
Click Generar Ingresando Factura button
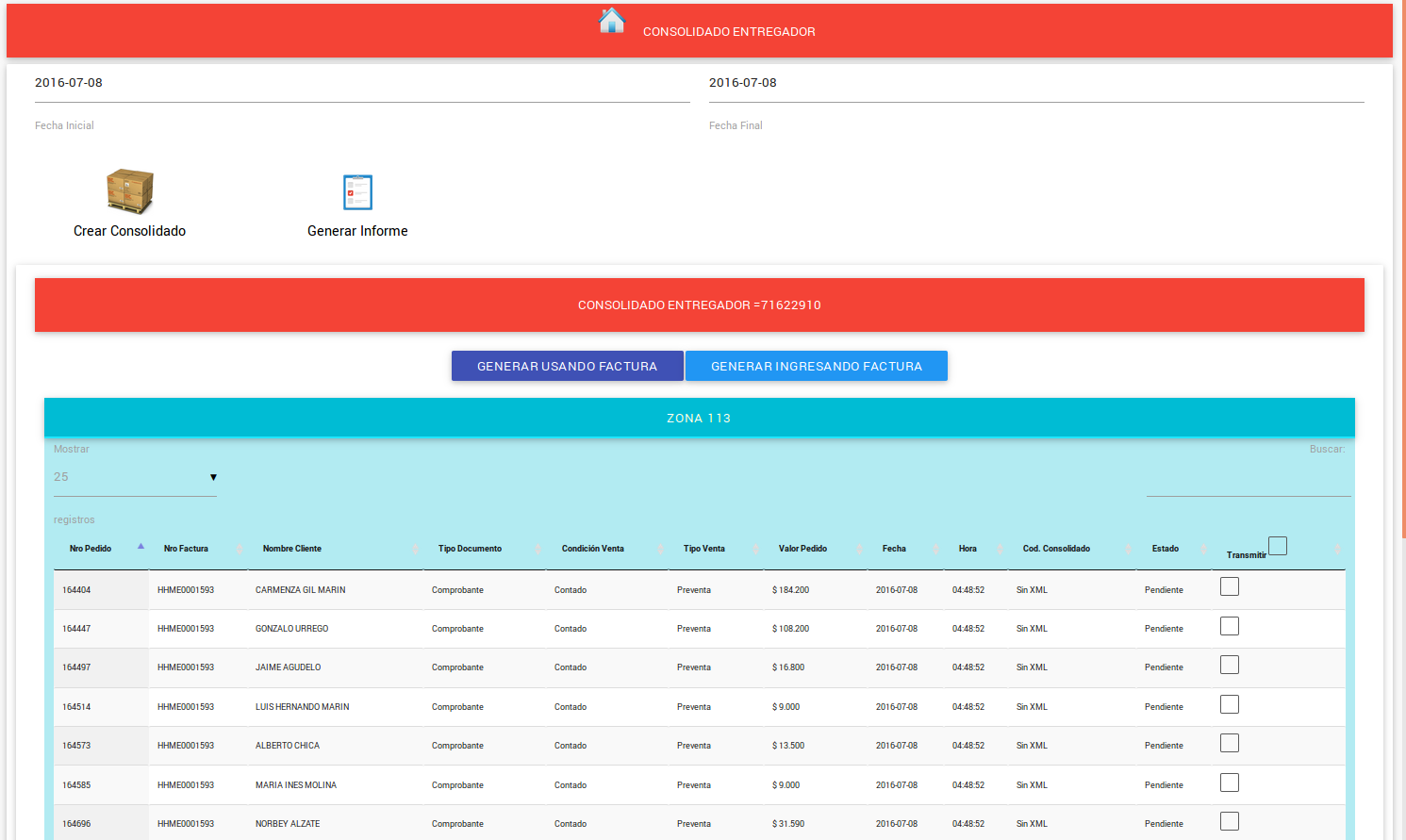tap(817, 366)
